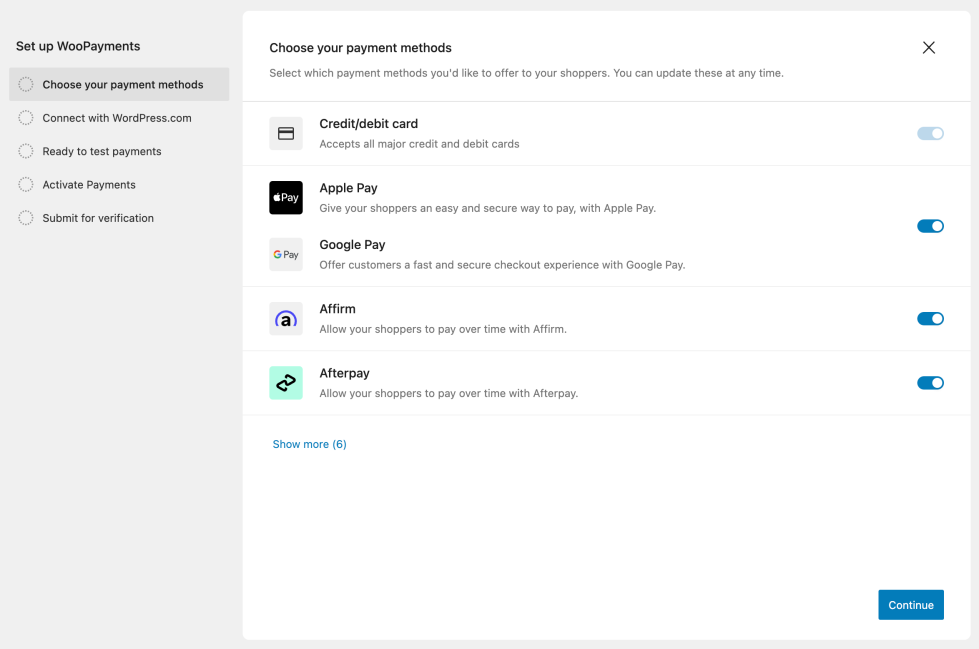
Task: Click the Apple Pay logo icon
Action: (286, 198)
